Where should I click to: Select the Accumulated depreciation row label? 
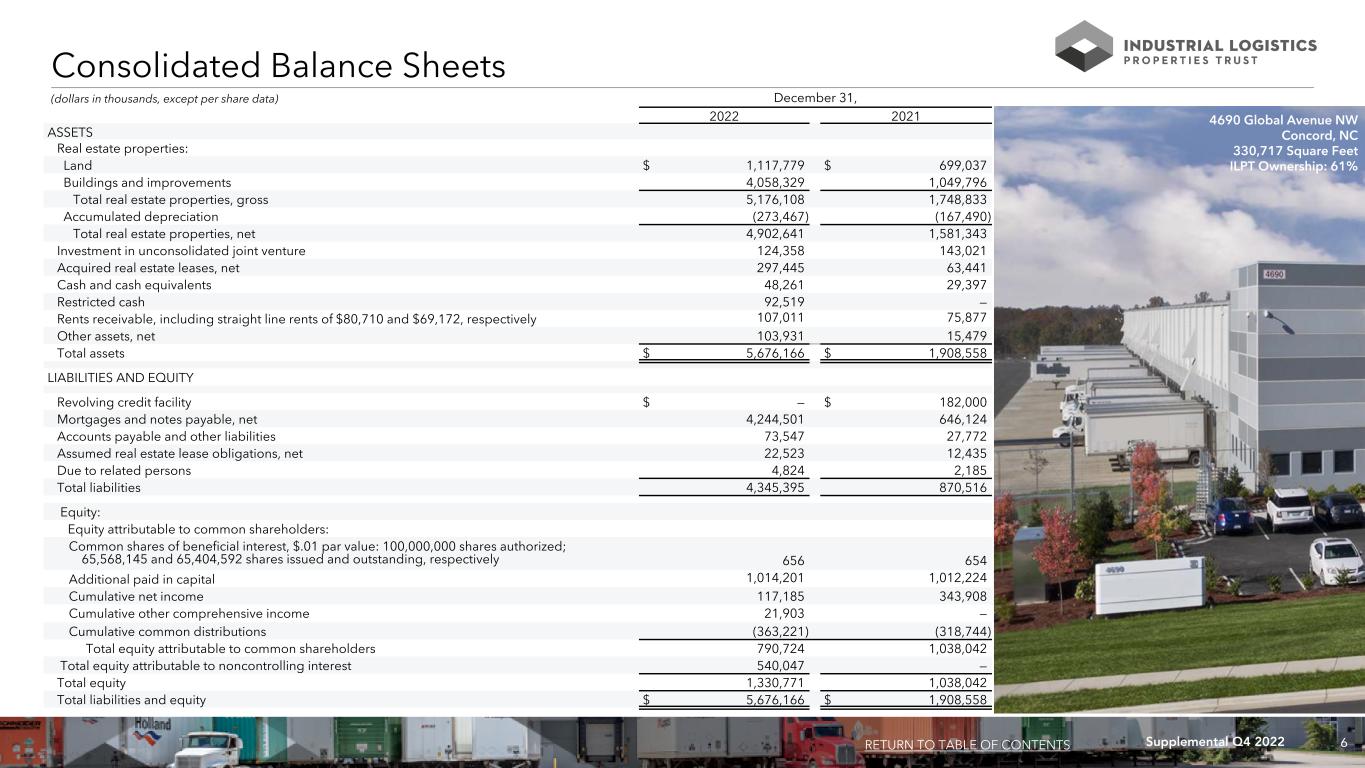[x=140, y=216]
